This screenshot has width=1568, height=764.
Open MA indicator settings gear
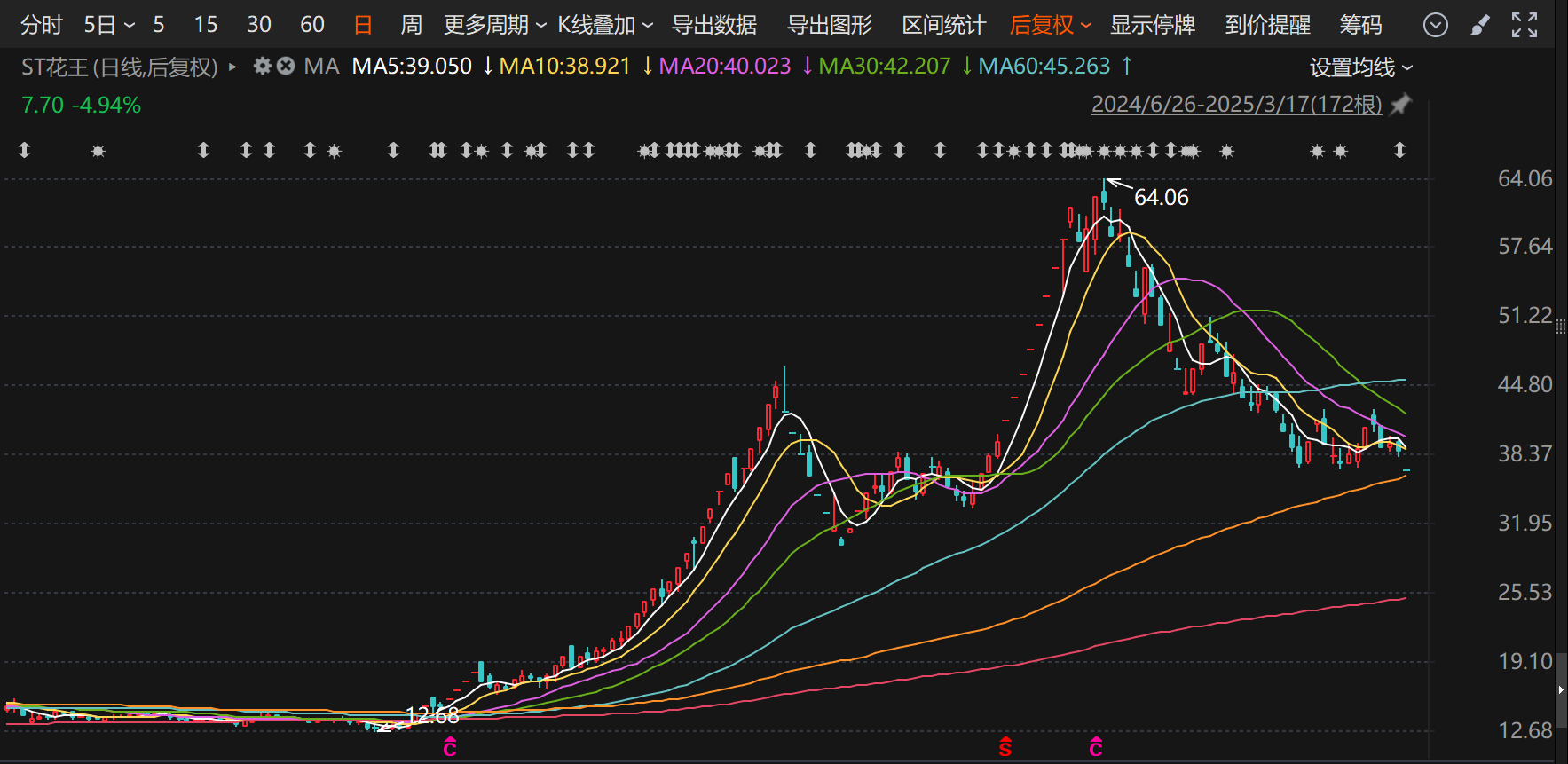pos(262,66)
